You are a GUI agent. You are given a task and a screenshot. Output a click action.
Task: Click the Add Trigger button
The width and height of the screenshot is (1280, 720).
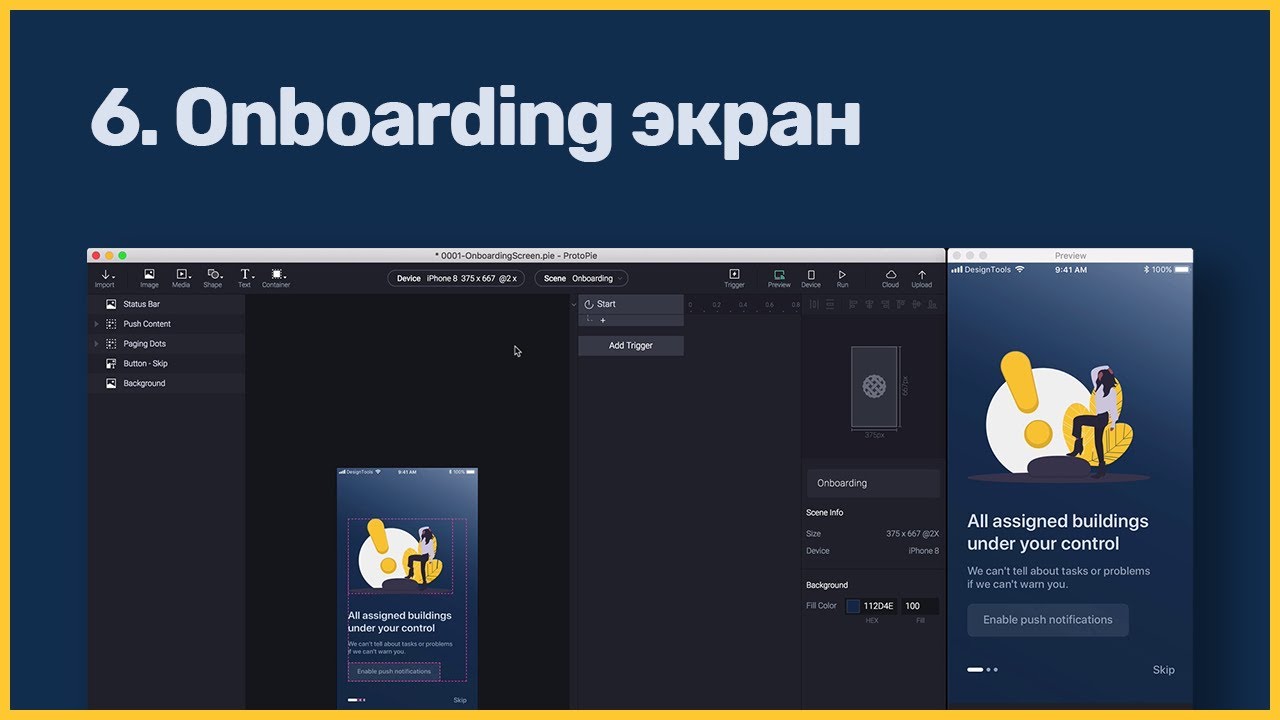point(631,345)
